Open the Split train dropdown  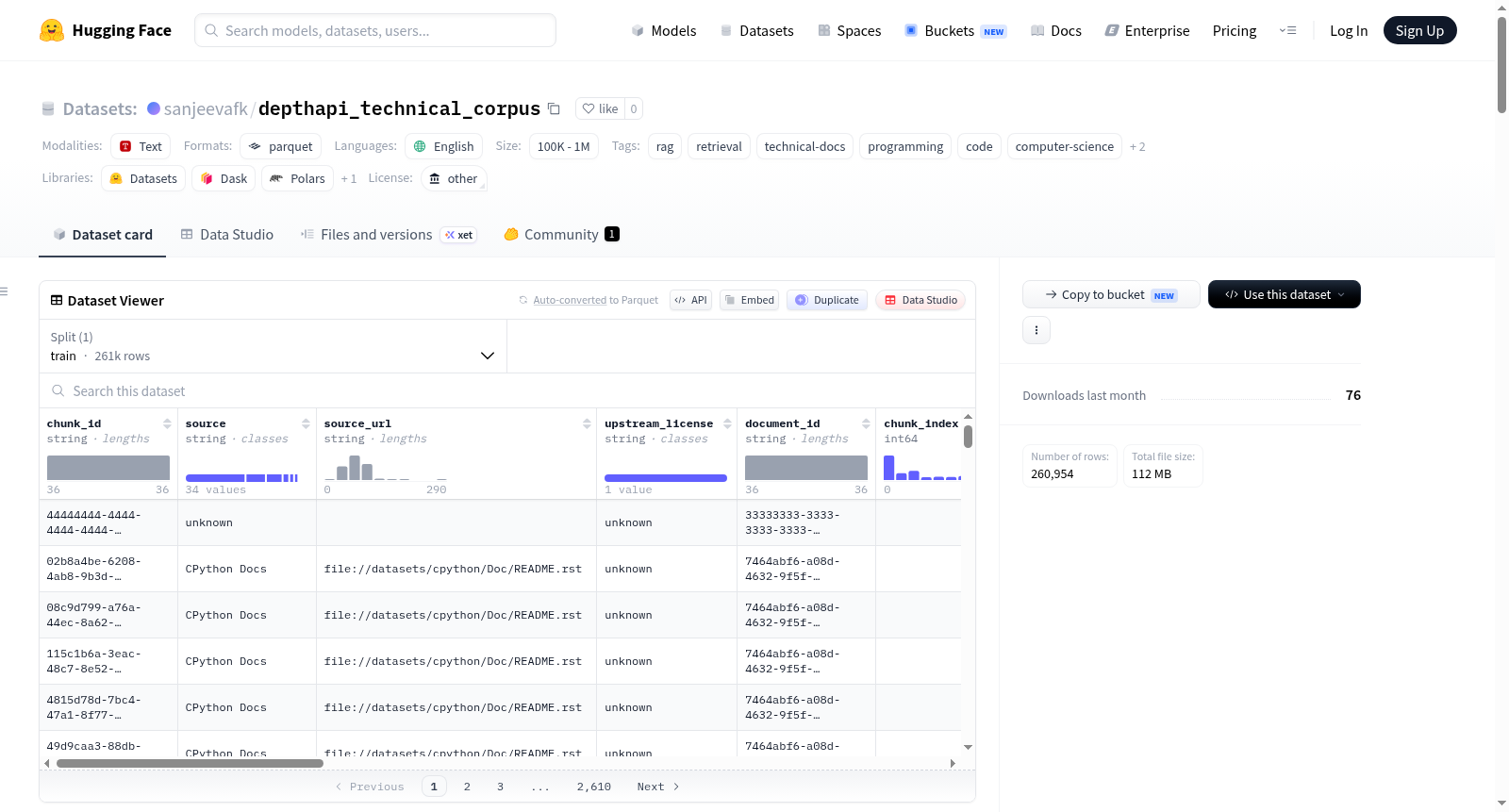(x=273, y=346)
